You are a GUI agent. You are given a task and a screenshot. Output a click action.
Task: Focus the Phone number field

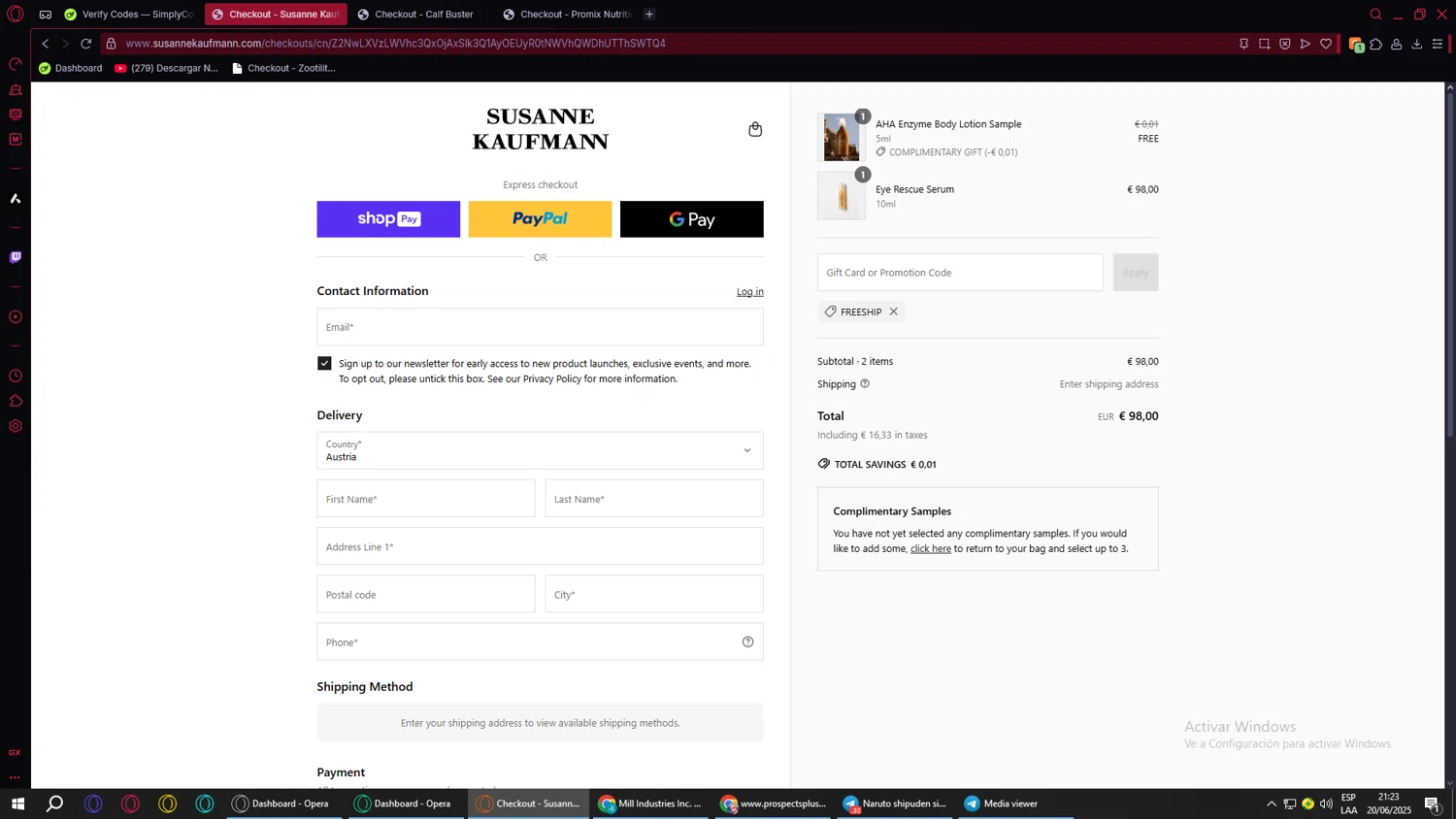(540, 641)
